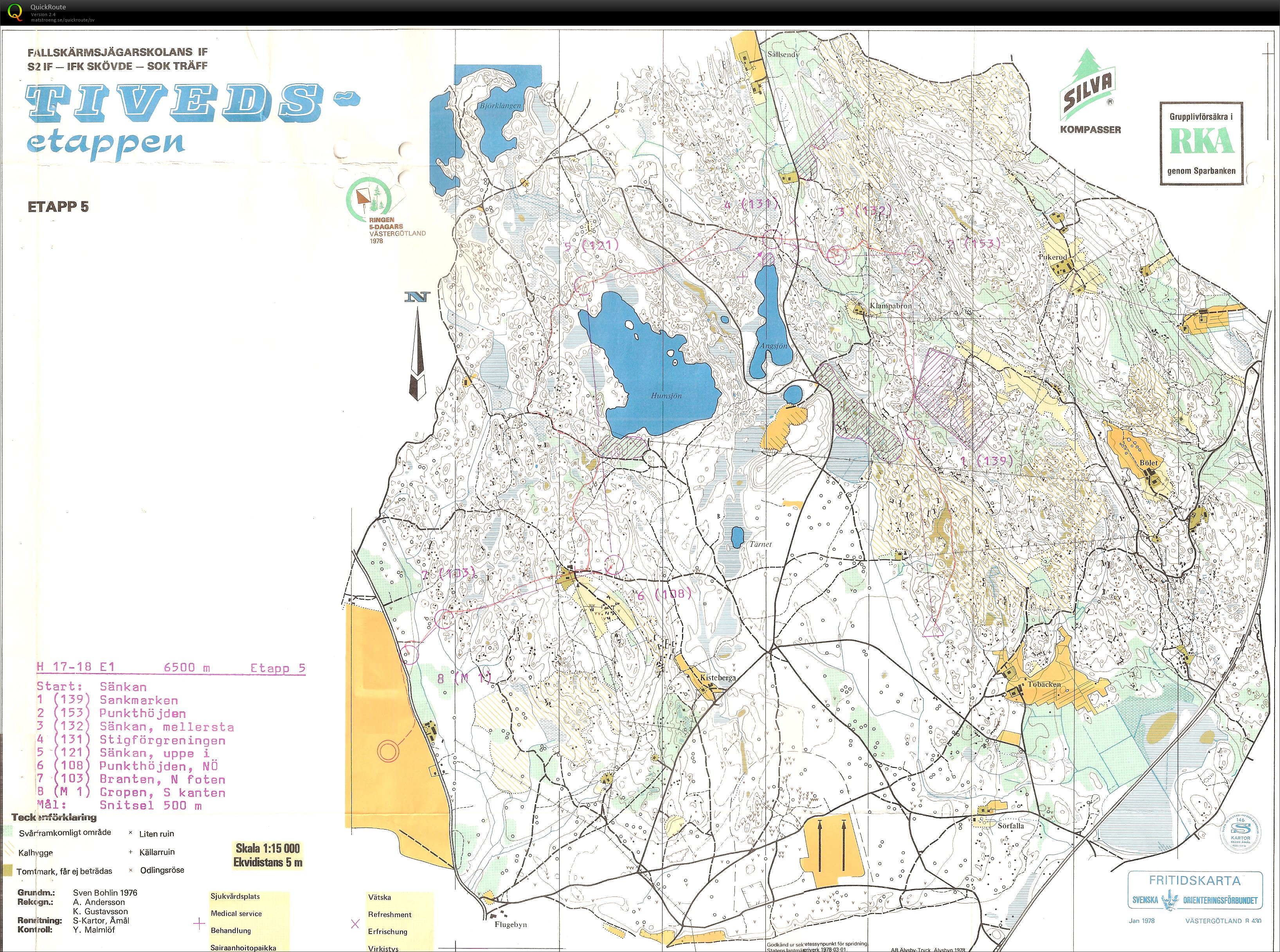Click the FALLSKÄRMSJÄGARSKOLANS IF organizer line
Image resolution: width=1280 pixels, height=952 pixels.
click(x=118, y=52)
